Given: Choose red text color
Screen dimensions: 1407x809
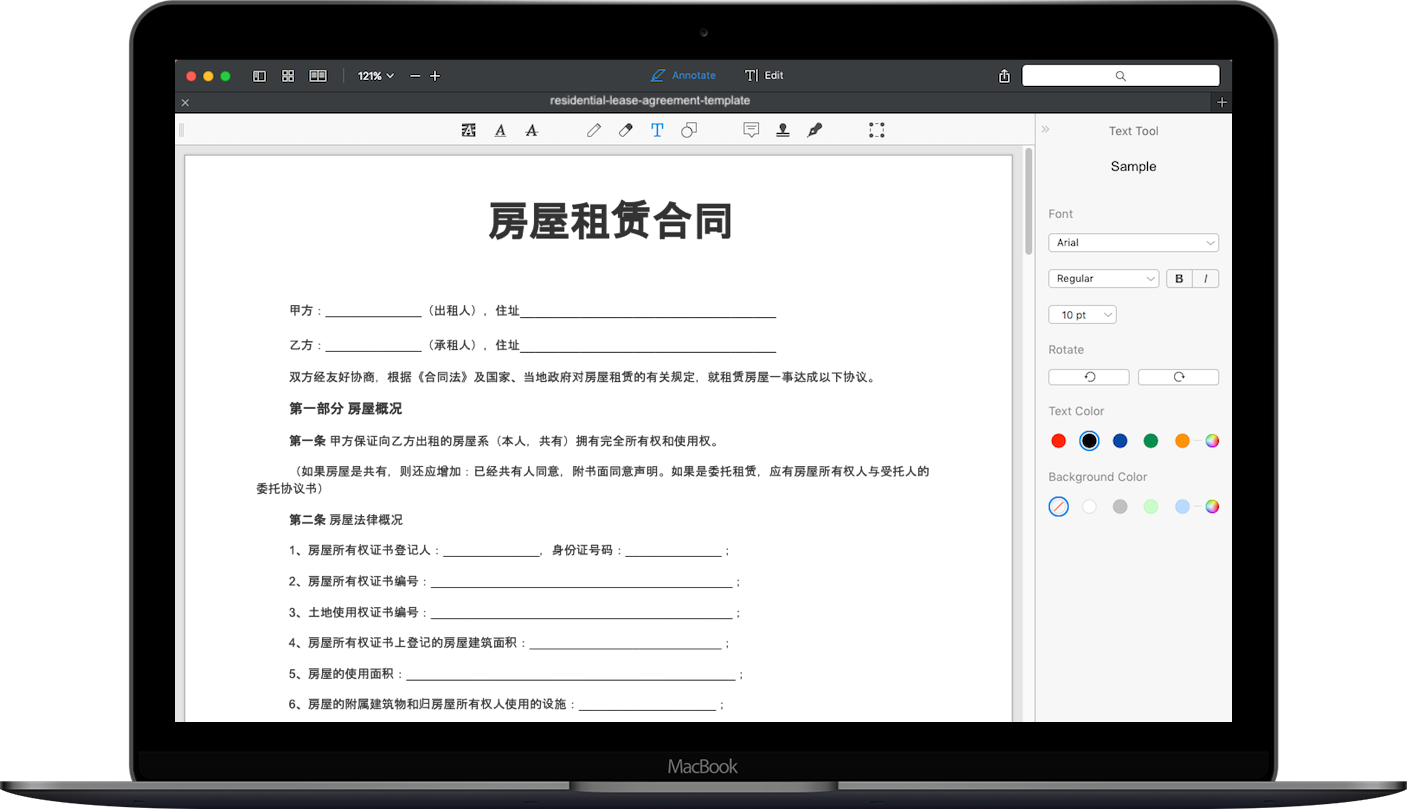Looking at the screenshot, I should (x=1059, y=441).
